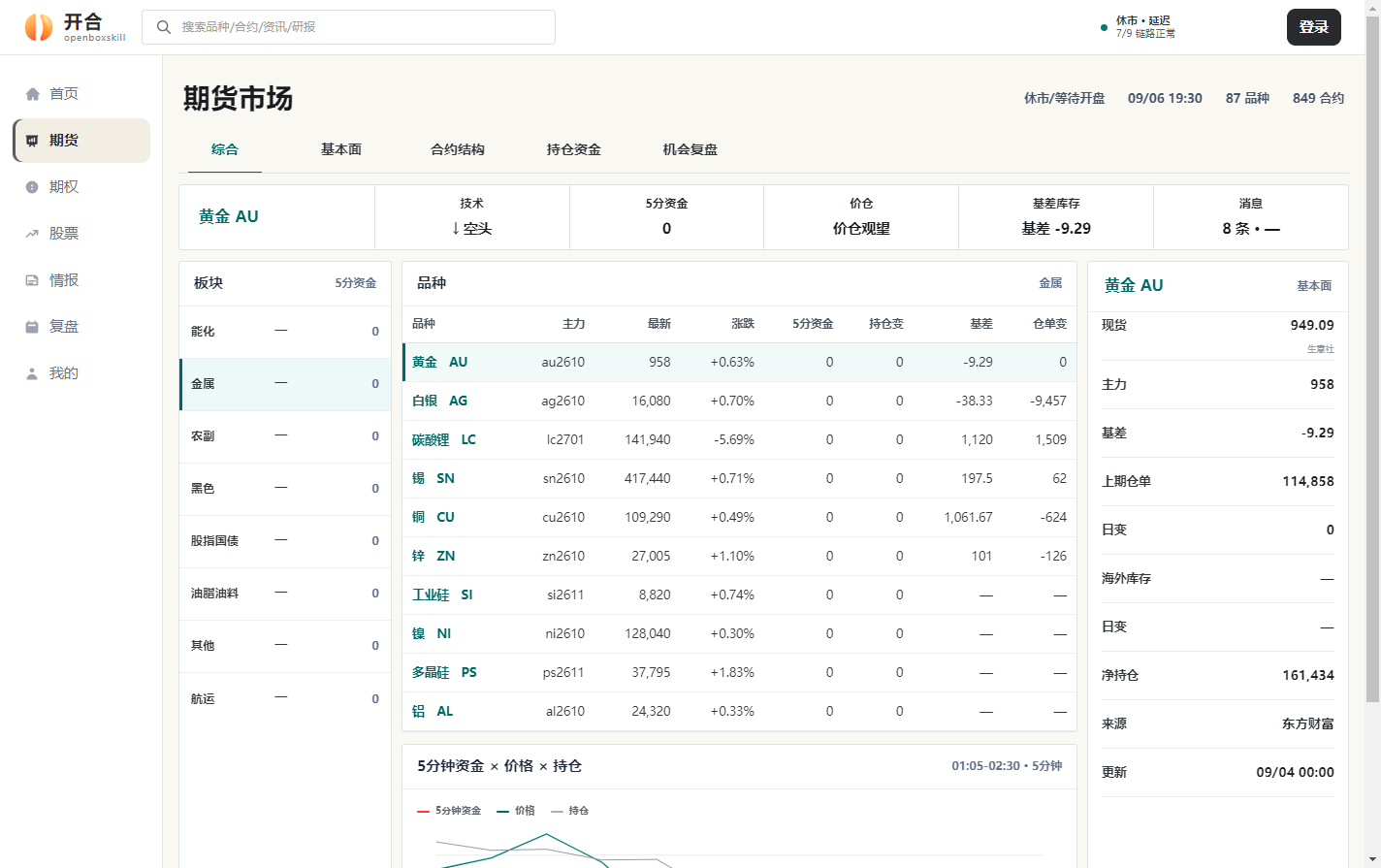Click the home icon beside 首页
Viewport: 1381px width, 868px height.
point(32,94)
